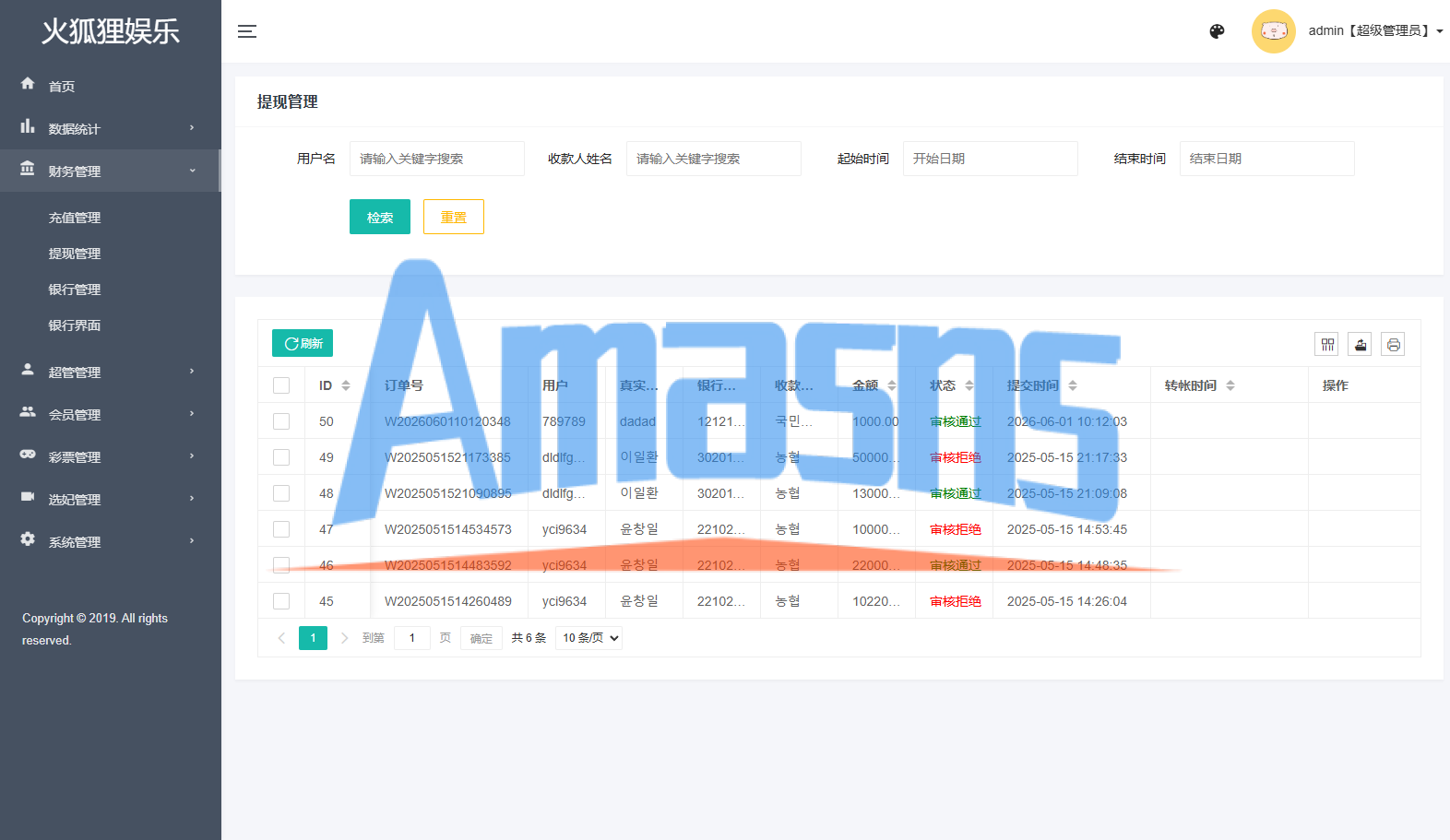Click the 检索 search button
1450x840 pixels.
[x=380, y=217]
